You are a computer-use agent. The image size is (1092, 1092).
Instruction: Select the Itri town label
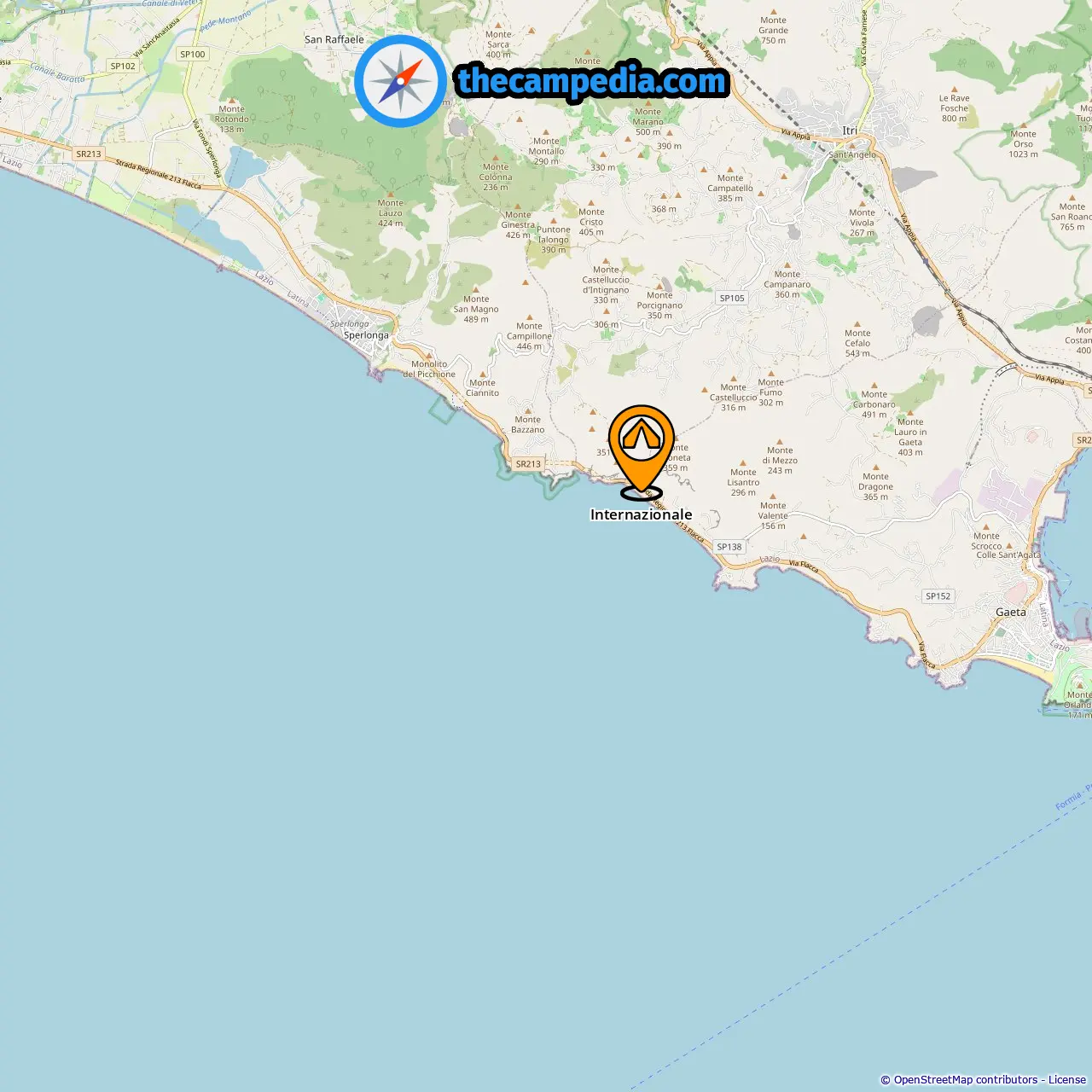(x=850, y=131)
